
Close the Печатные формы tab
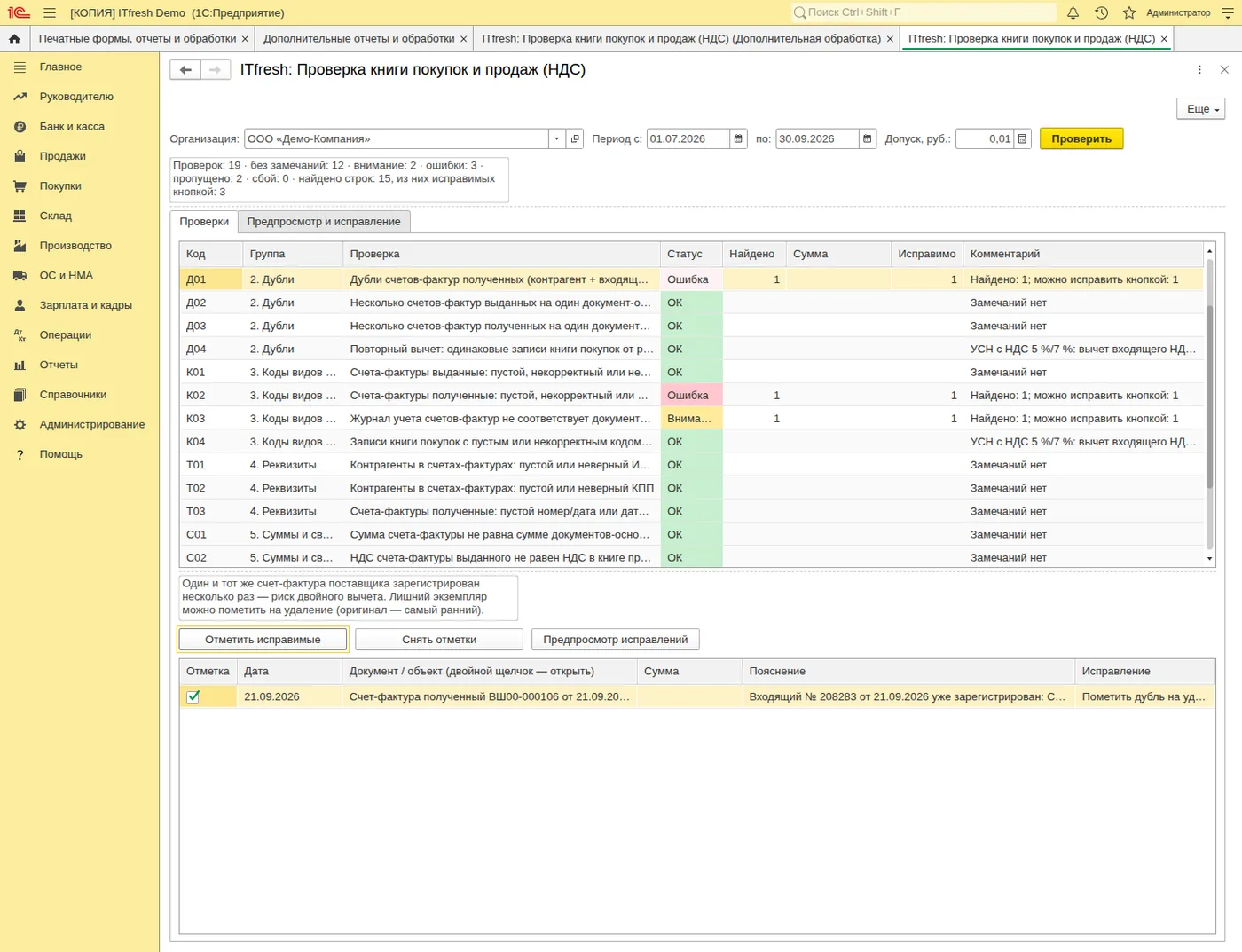point(245,39)
